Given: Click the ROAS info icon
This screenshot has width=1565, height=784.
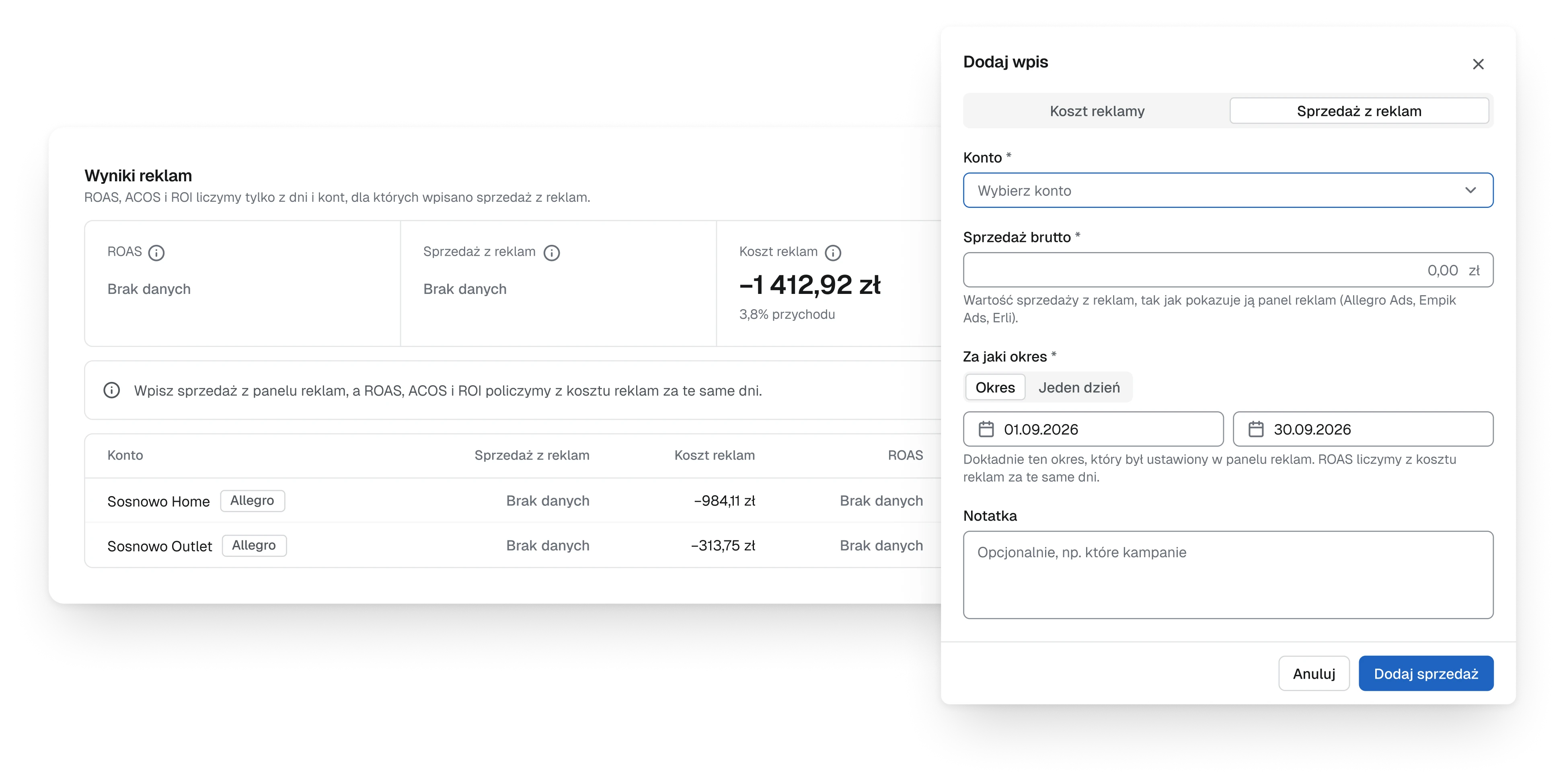Looking at the screenshot, I should [x=156, y=252].
